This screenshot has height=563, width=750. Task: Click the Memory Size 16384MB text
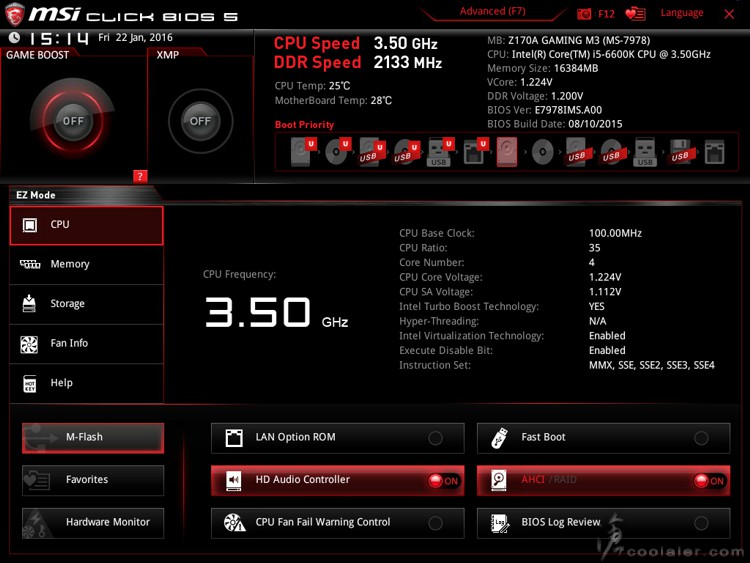(x=542, y=68)
